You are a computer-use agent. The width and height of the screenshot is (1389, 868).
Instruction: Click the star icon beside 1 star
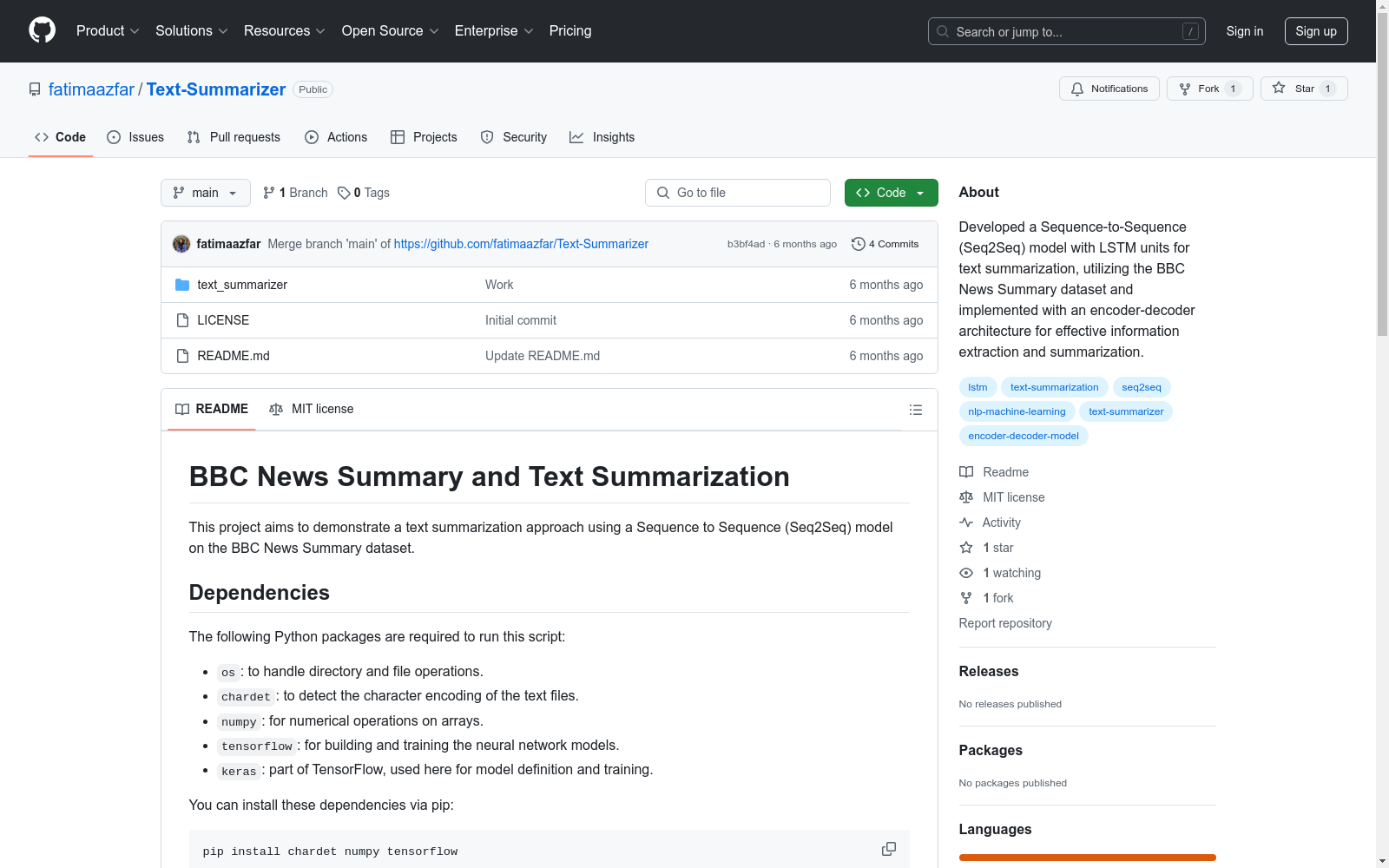(x=966, y=548)
